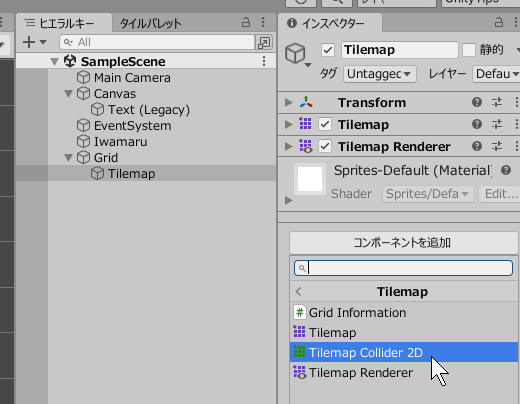The image size is (520, 404).
Task: Collapse the Grid tree arrow
Action: (68, 158)
